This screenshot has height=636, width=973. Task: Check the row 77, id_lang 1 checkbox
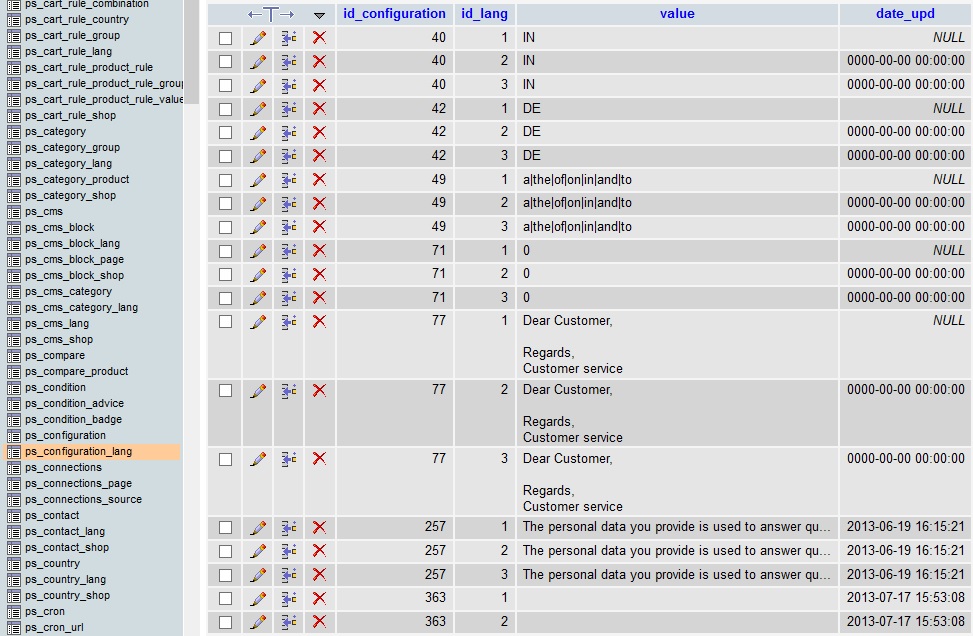pos(225,321)
